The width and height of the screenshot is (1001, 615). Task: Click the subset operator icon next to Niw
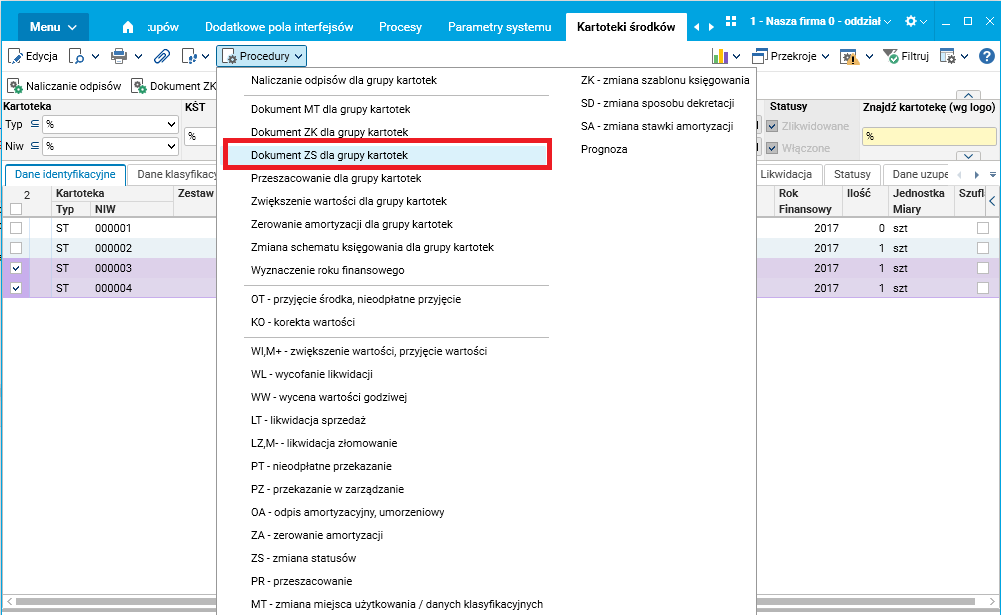(x=34, y=146)
